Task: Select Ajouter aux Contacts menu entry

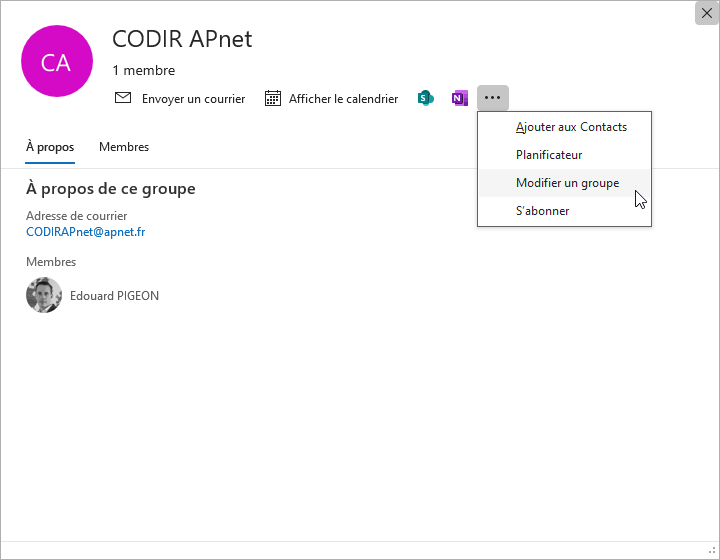Action: click(564, 127)
